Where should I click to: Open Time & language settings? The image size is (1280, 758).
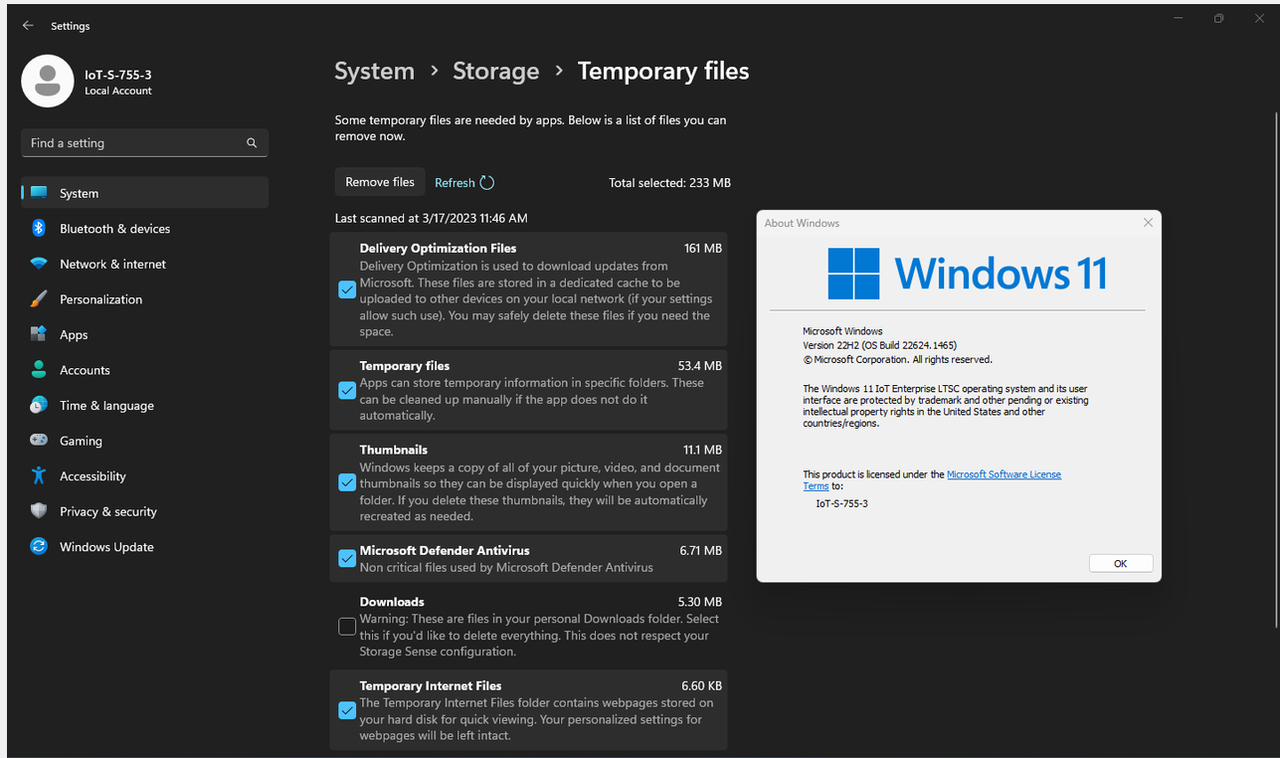pyautogui.click(x=145, y=405)
